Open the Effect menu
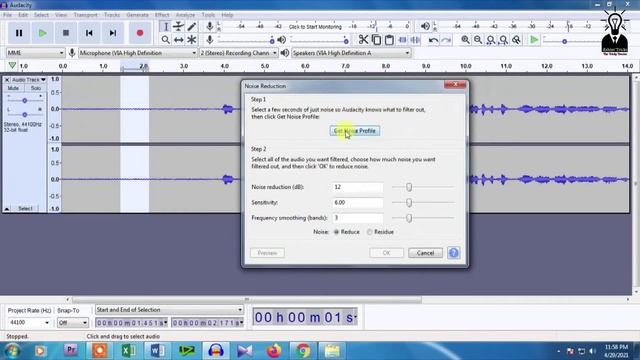This screenshot has width=640, height=360. coord(162,15)
